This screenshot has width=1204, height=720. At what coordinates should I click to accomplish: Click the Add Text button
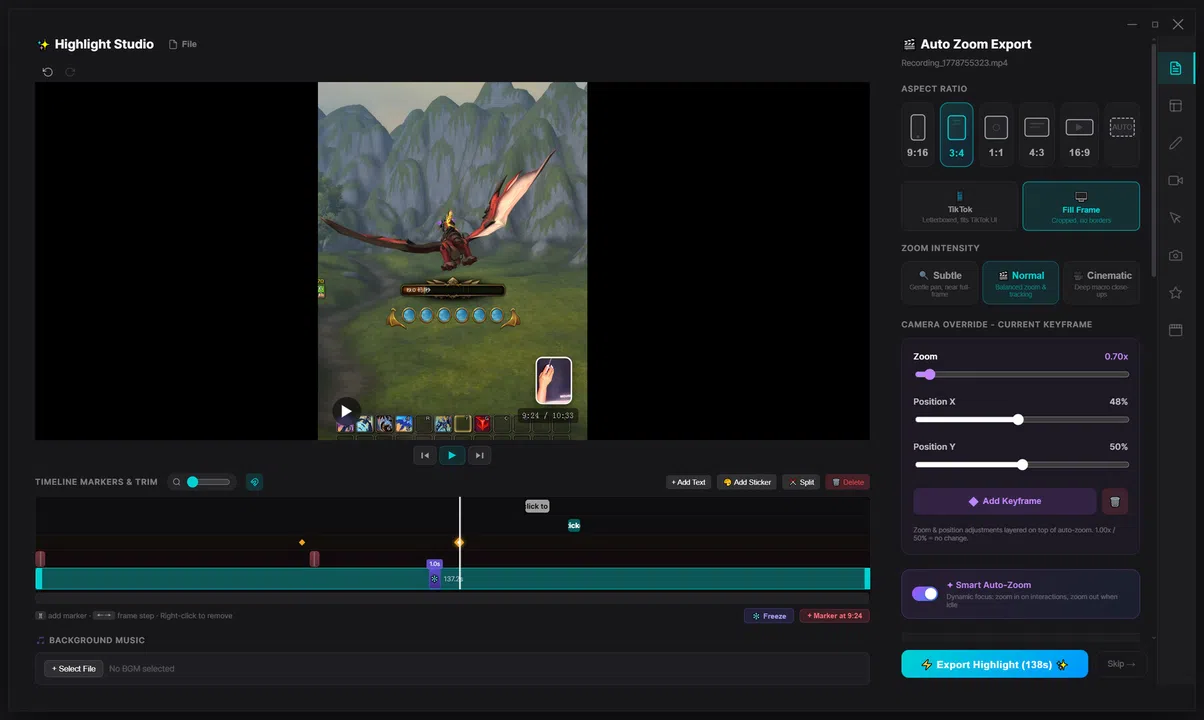(688, 482)
